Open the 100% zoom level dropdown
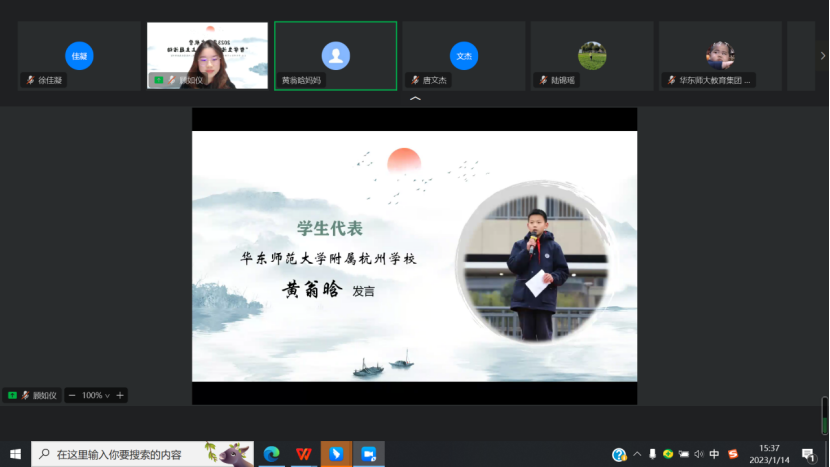830x467 pixels. 96,395
